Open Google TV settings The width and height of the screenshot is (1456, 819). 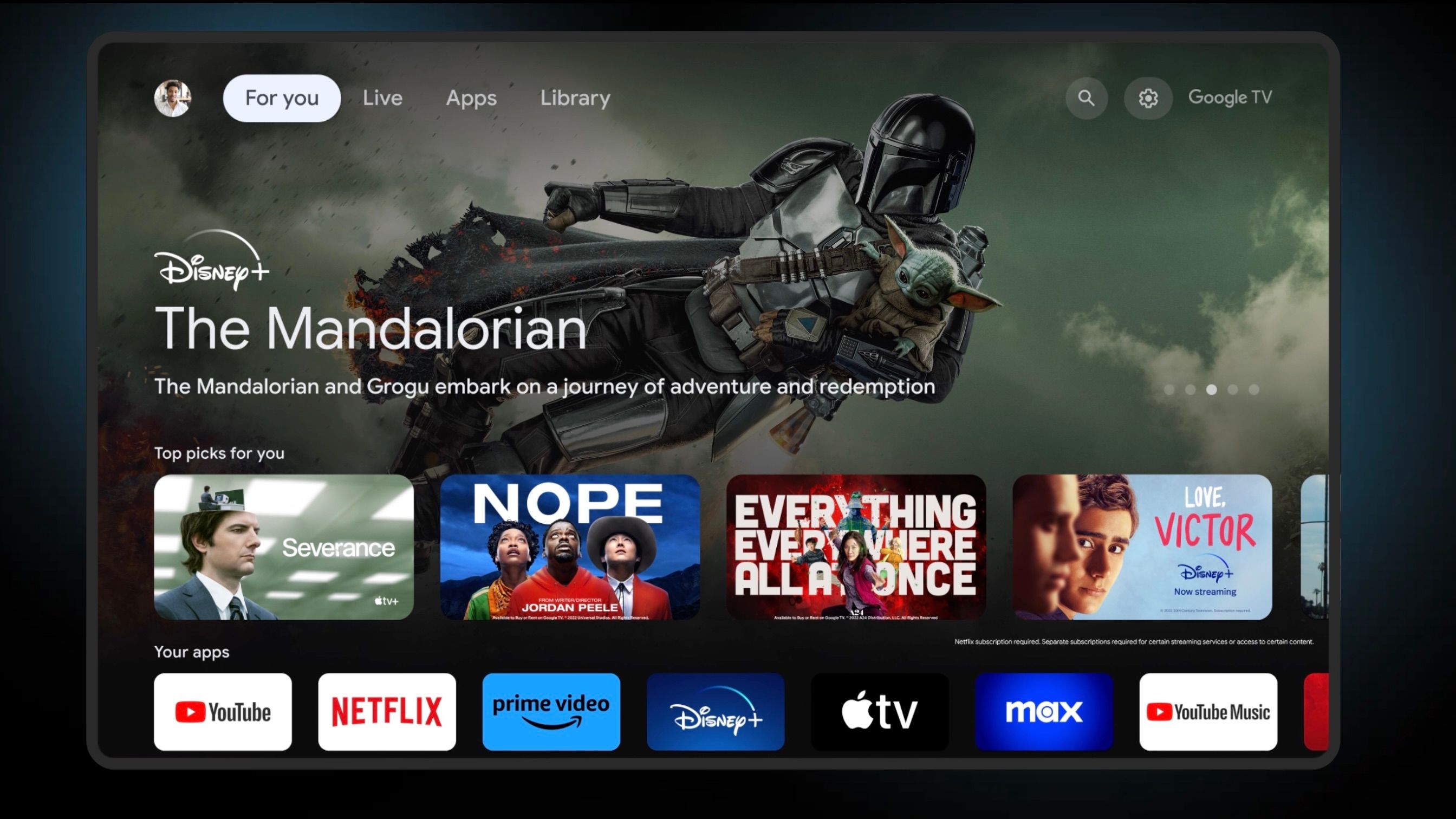(x=1147, y=97)
